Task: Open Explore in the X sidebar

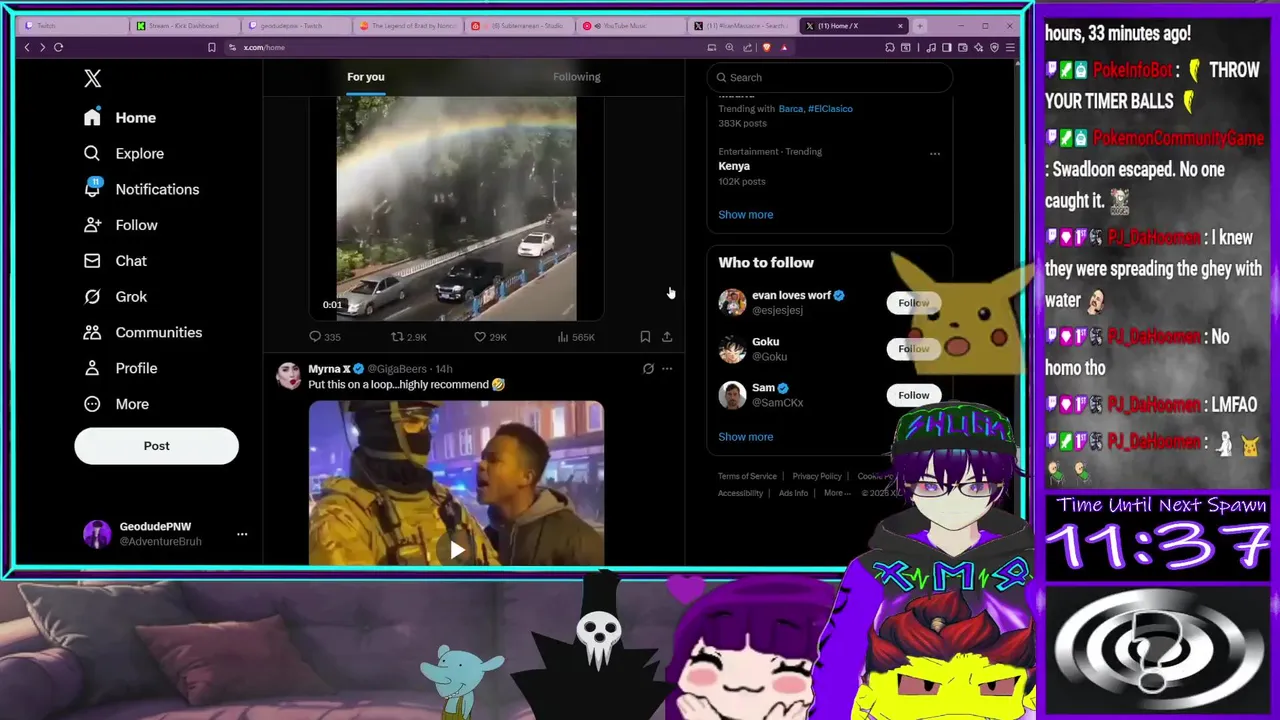Action: tap(124, 153)
